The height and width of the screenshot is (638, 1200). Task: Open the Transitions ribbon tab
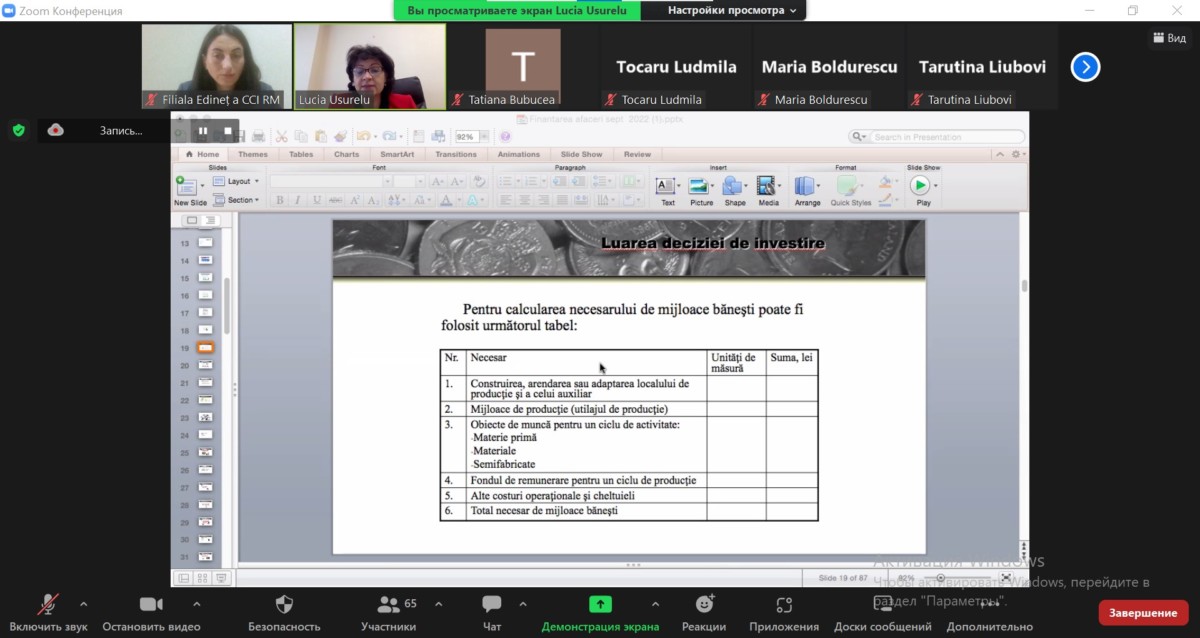[456, 155]
